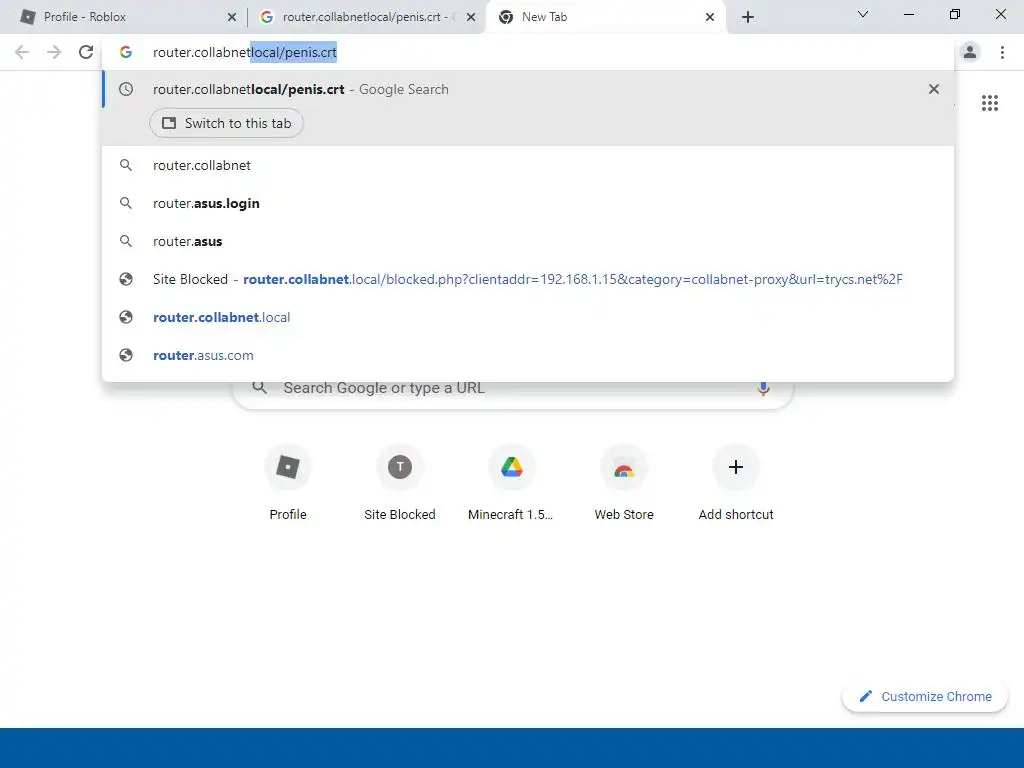The height and width of the screenshot is (768, 1024).
Task: Open the Profile Roblox shortcut
Action: pos(288,483)
